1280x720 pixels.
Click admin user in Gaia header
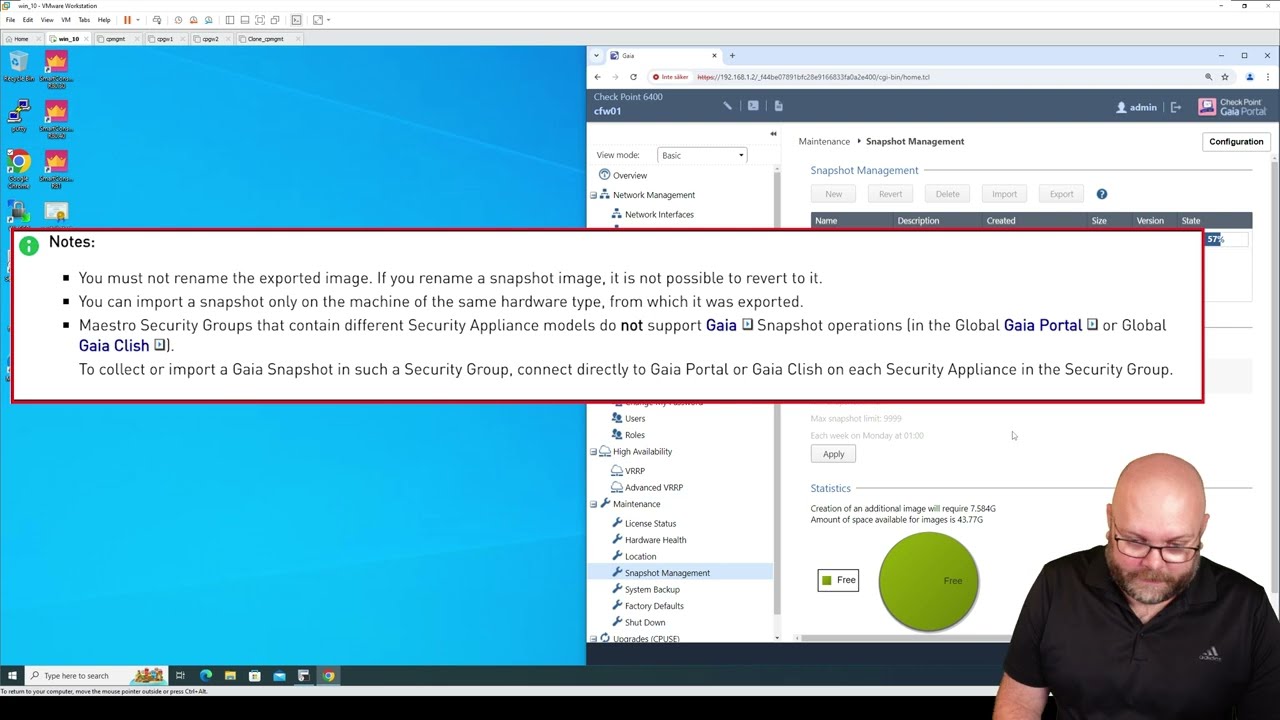1137,107
